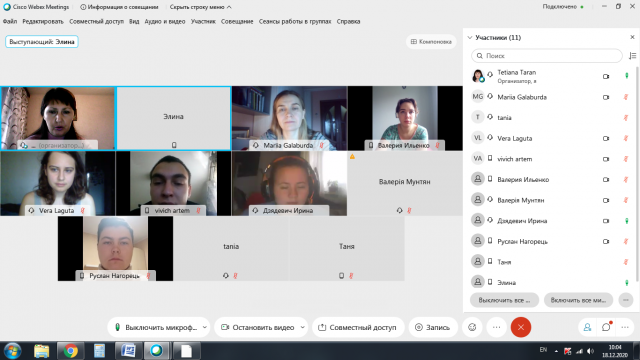Expand video options arrow beside Остановить видео
This screenshot has height=360, width=640.
click(x=302, y=327)
